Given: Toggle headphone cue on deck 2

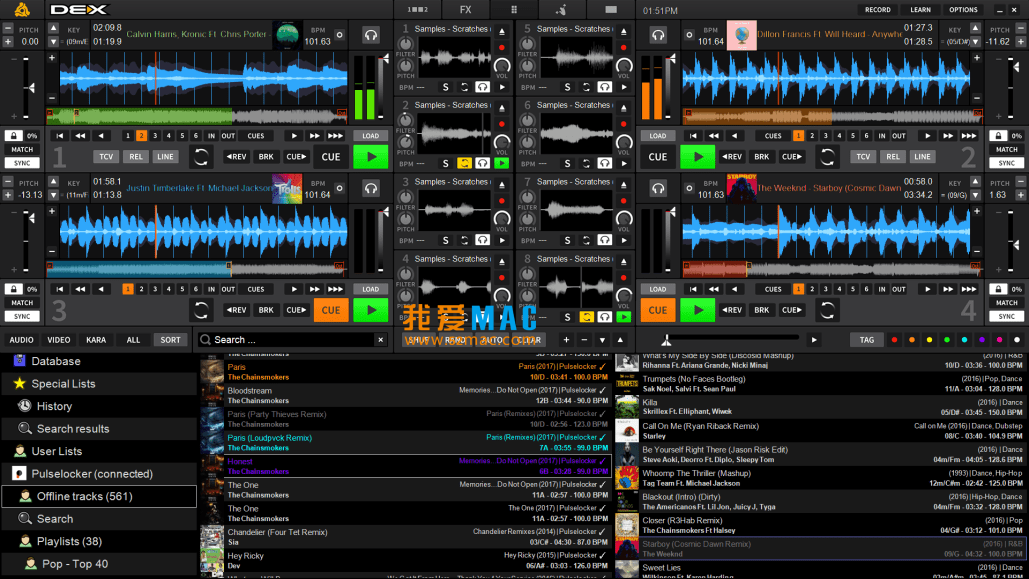Looking at the screenshot, I should 658,35.
